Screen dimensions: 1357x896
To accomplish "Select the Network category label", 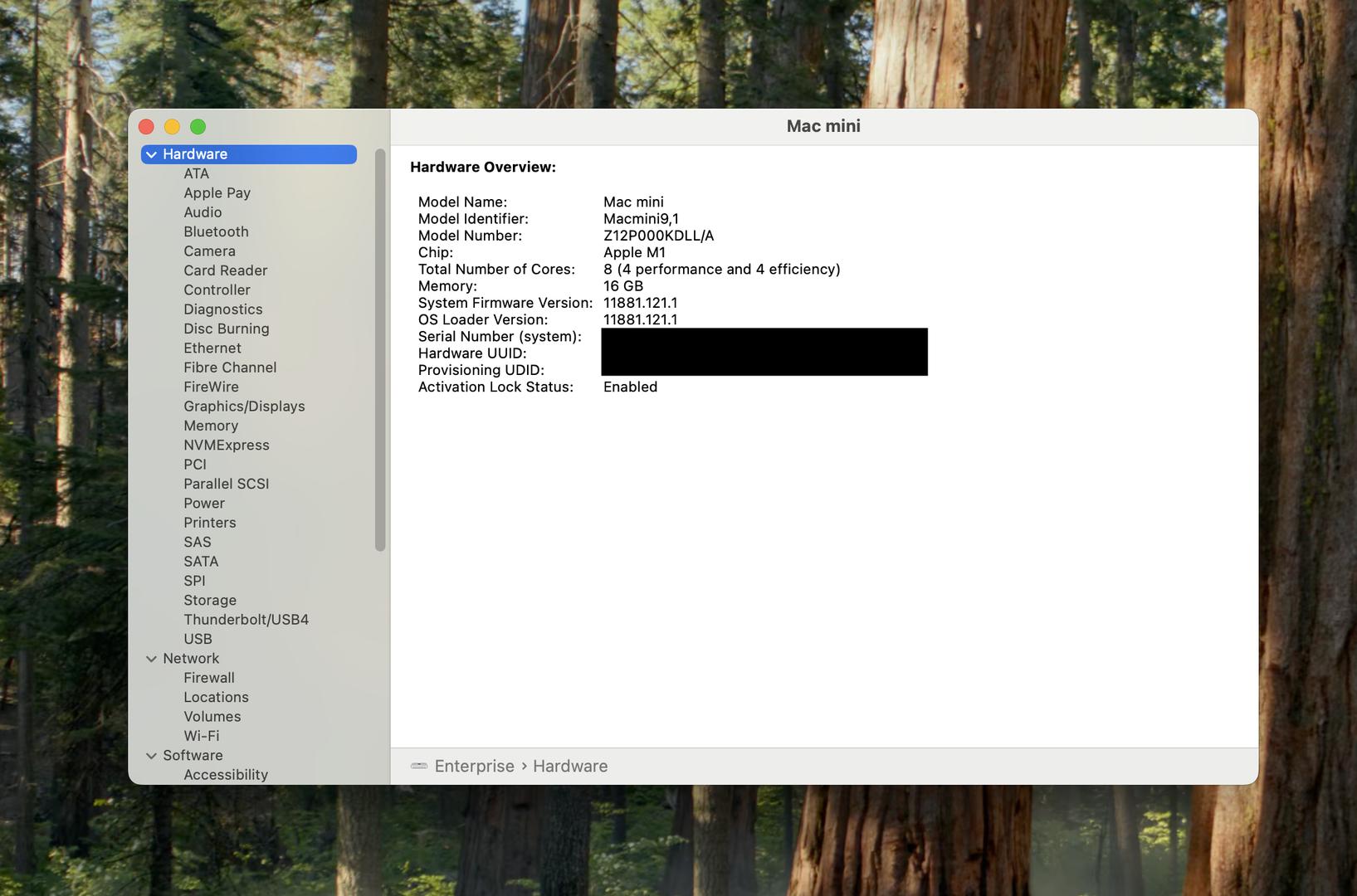I will (x=191, y=659).
